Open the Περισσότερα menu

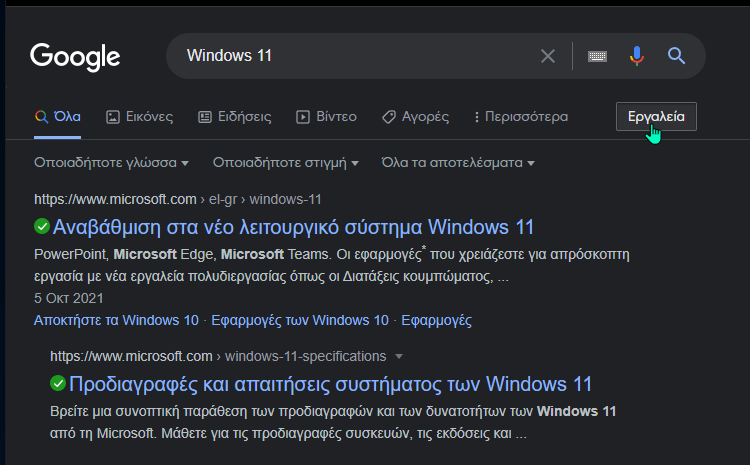click(521, 117)
